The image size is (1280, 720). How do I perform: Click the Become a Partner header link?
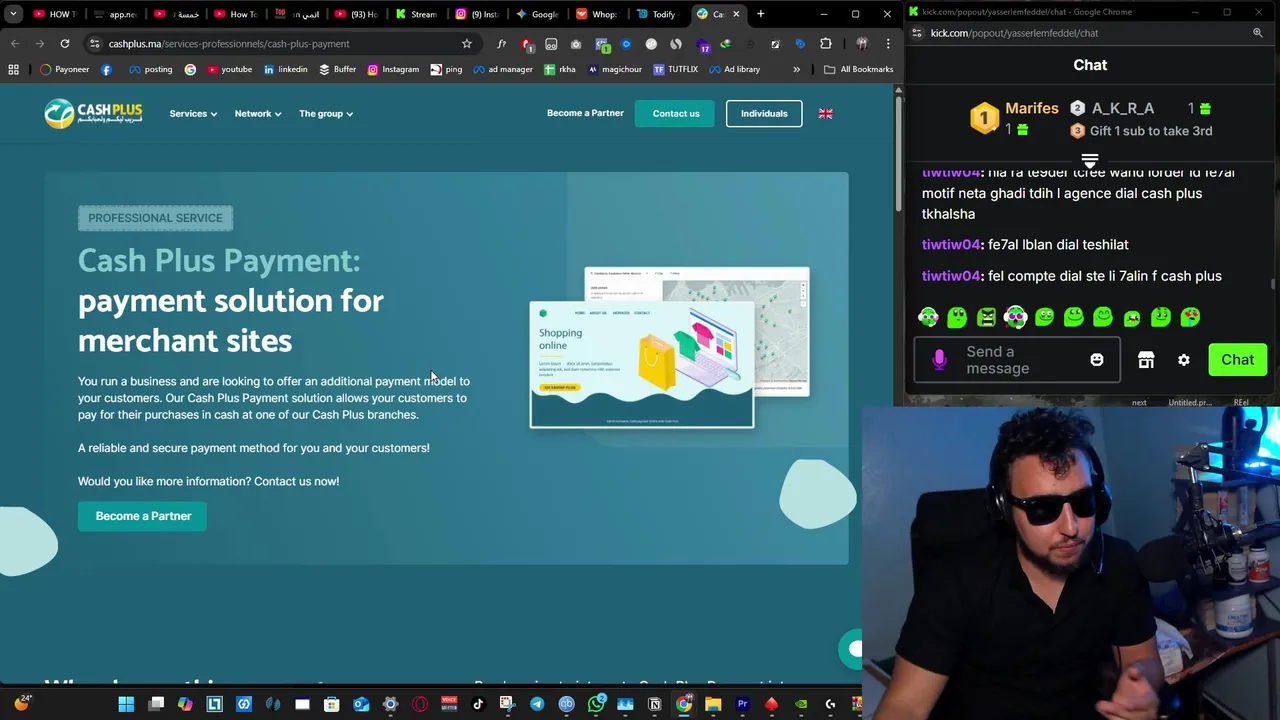585,113
